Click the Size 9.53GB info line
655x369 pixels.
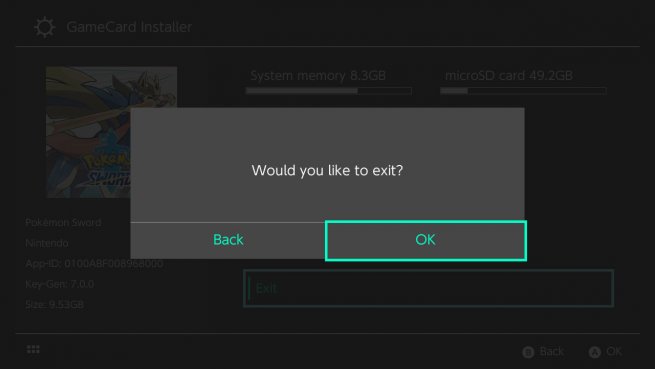coord(54,305)
